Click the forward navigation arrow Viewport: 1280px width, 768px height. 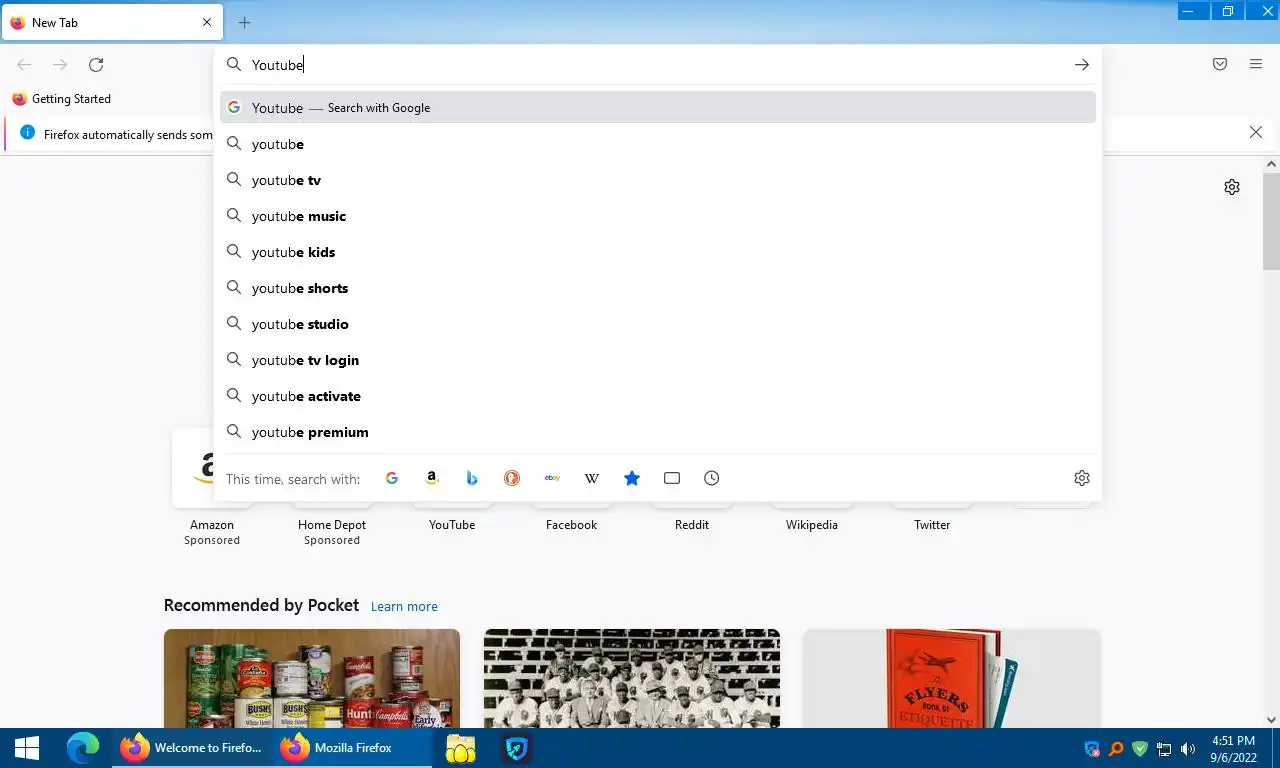click(60, 65)
